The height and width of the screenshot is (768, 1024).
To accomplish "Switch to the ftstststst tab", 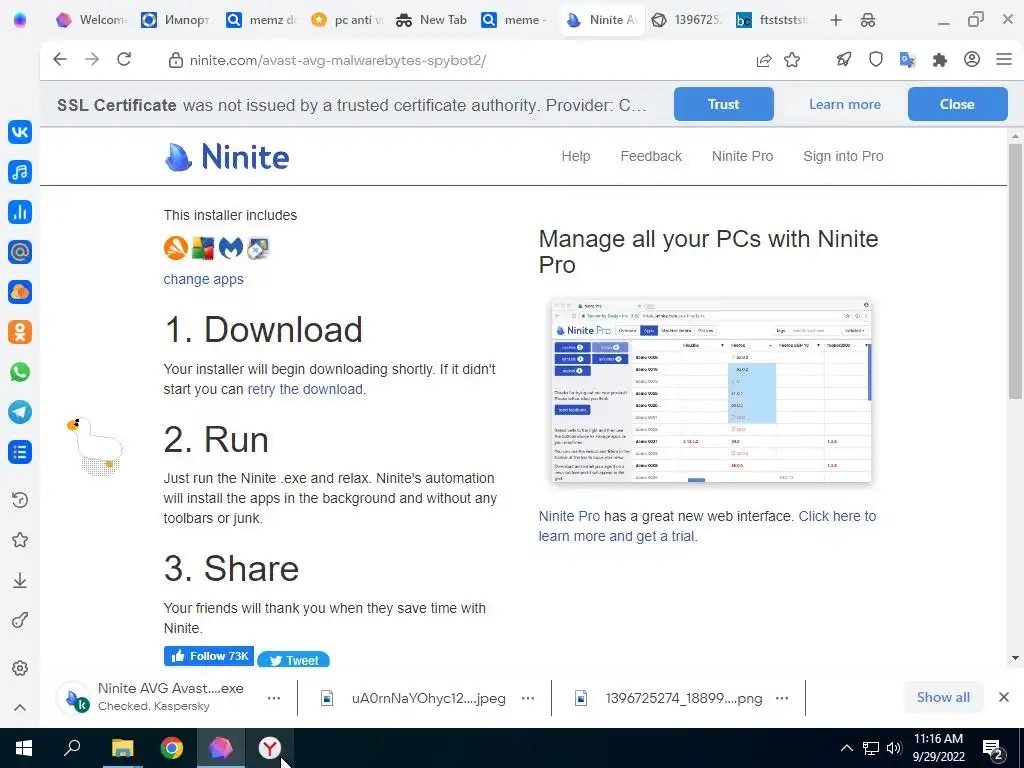I will [x=773, y=20].
